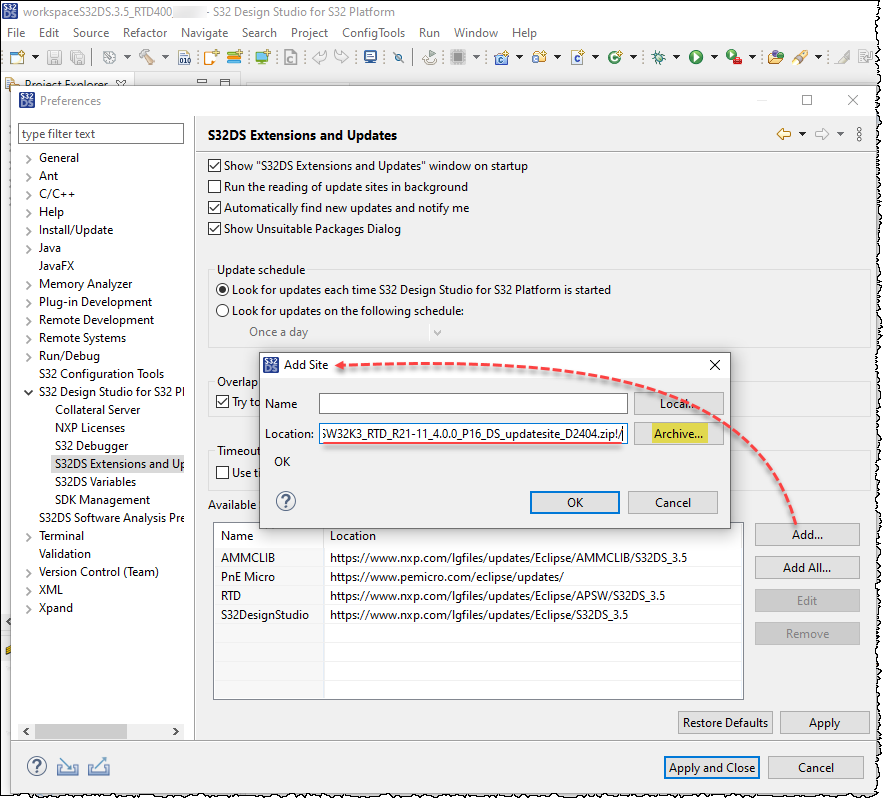This screenshot has height=800, width=883.
Task: Click the Restore Defaults button
Action: click(725, 722)
